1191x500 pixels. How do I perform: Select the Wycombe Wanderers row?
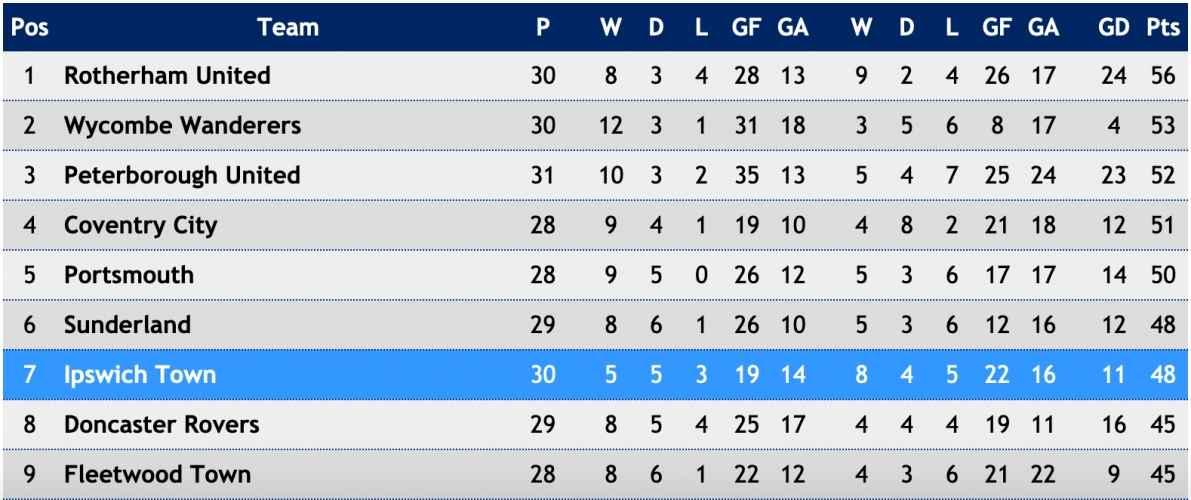point(596,125)
